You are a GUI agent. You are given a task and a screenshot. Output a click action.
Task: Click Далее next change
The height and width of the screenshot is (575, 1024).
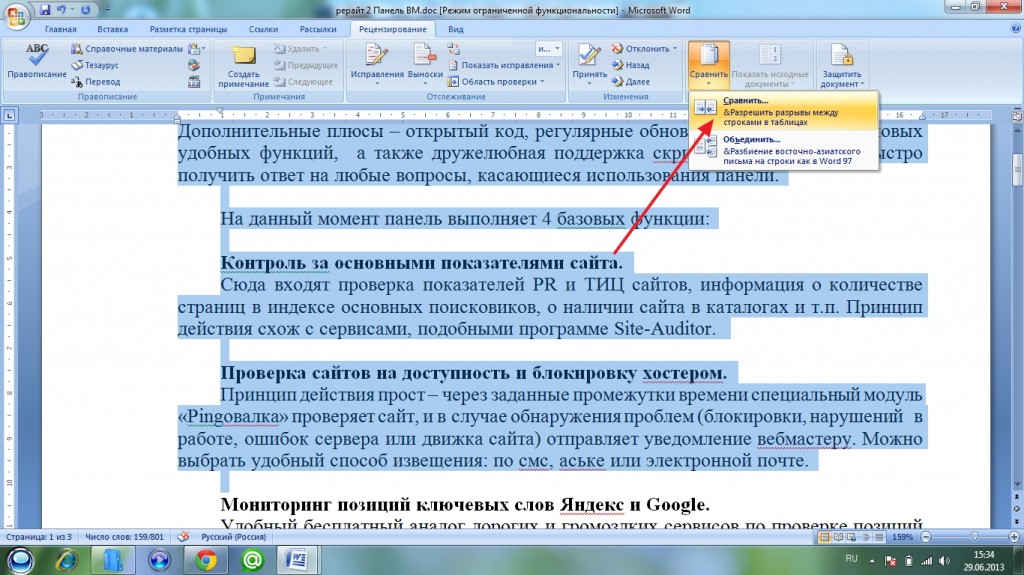(630, 82)
